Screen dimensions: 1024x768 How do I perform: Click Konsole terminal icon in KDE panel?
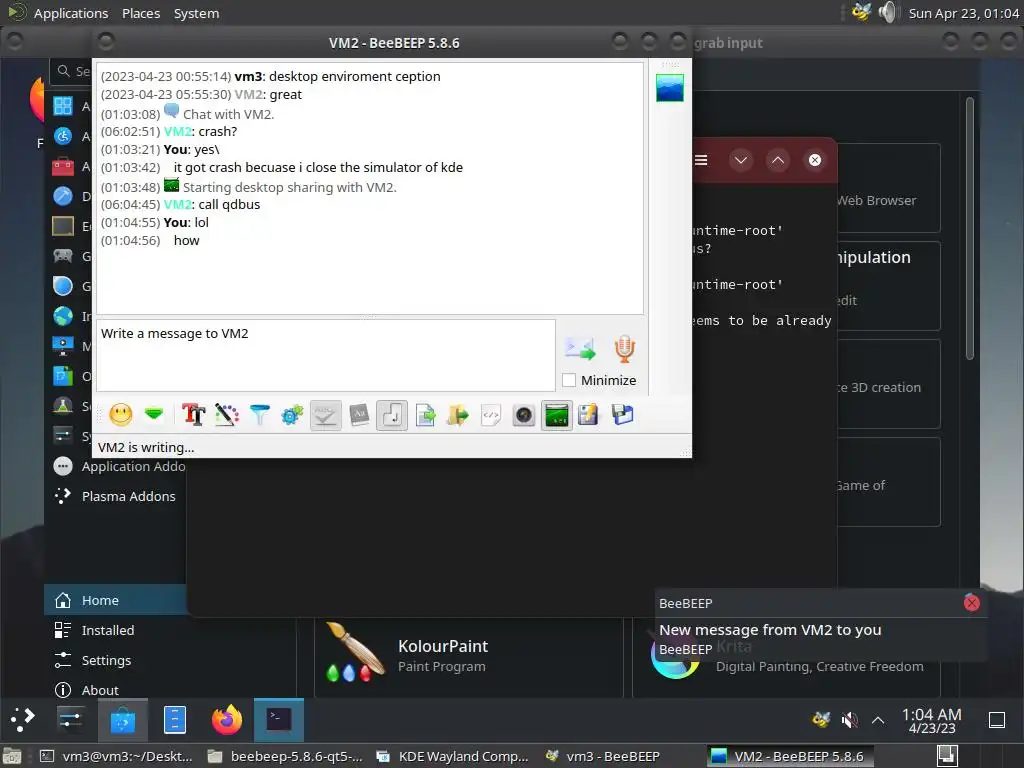[279, 720]
